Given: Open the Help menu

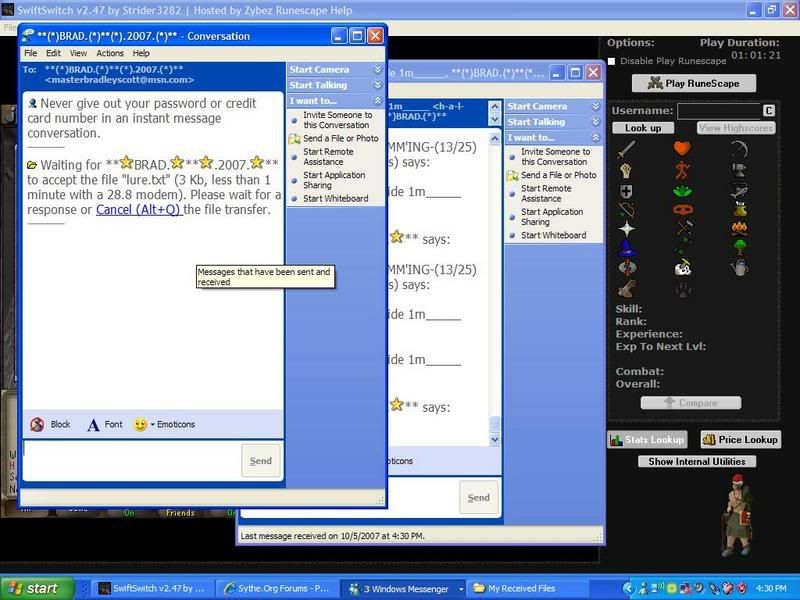Looking at the screenshot, I should (141, 53).
